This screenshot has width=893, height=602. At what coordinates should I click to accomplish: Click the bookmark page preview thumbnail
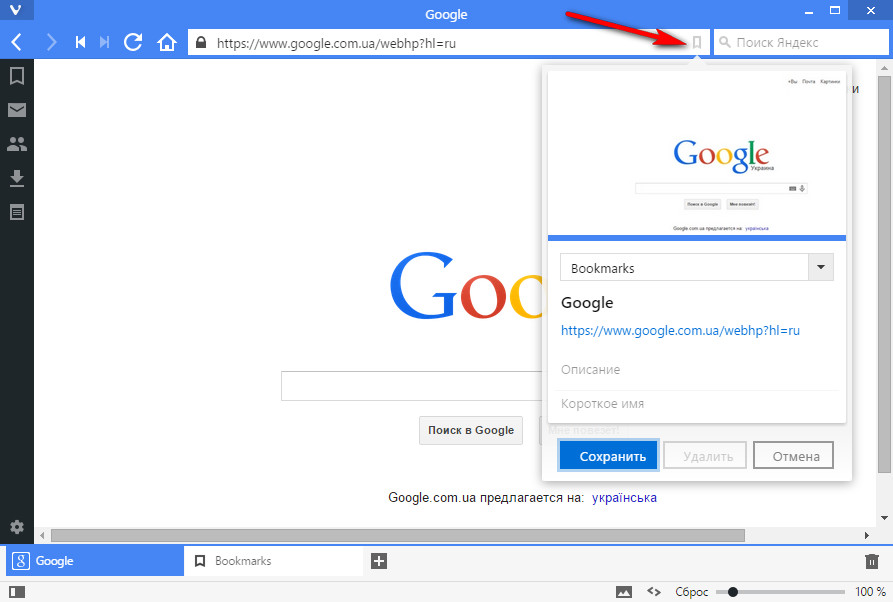coord(697,154)
